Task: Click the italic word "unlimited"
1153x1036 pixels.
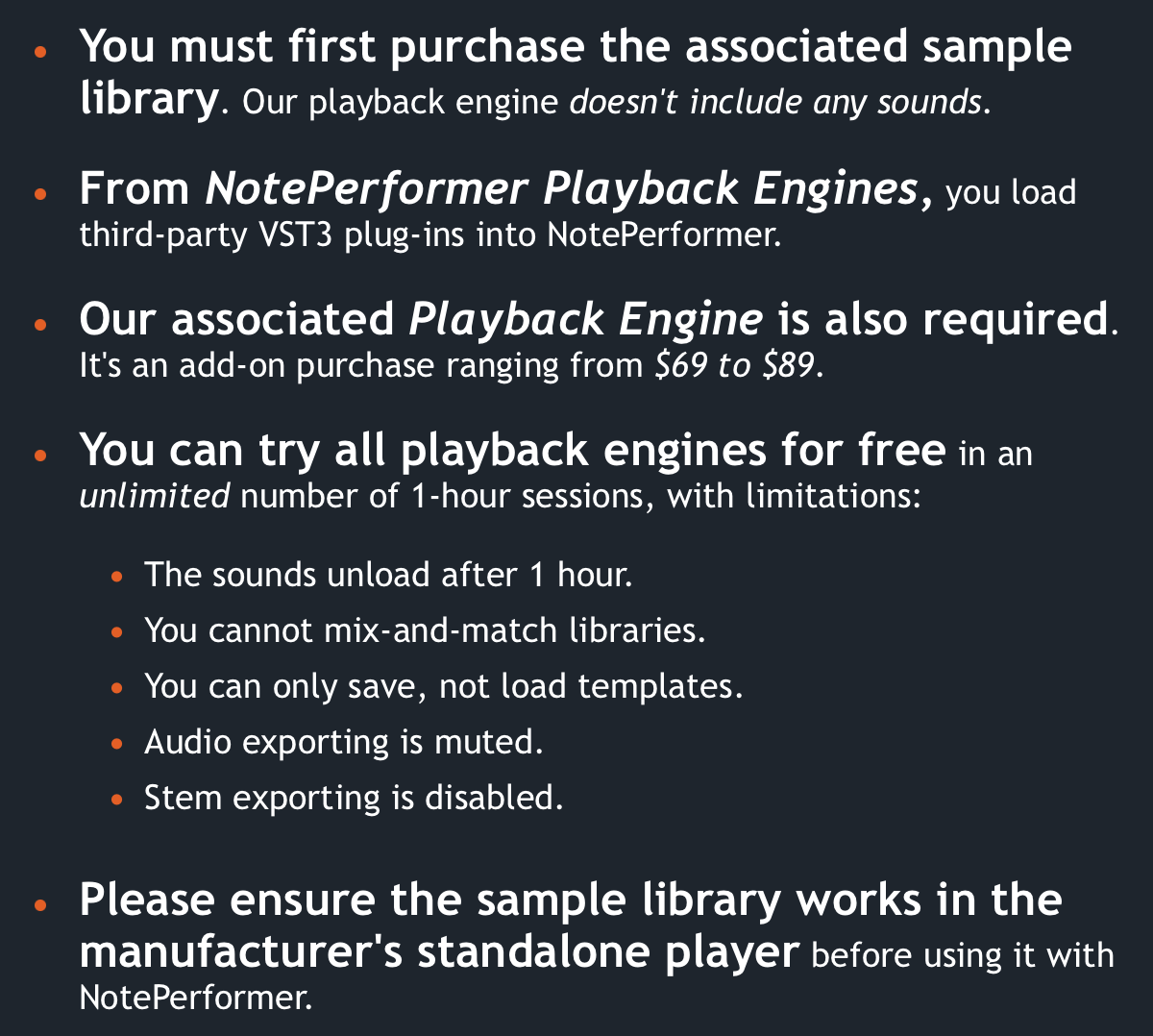Action: [154, 497]
